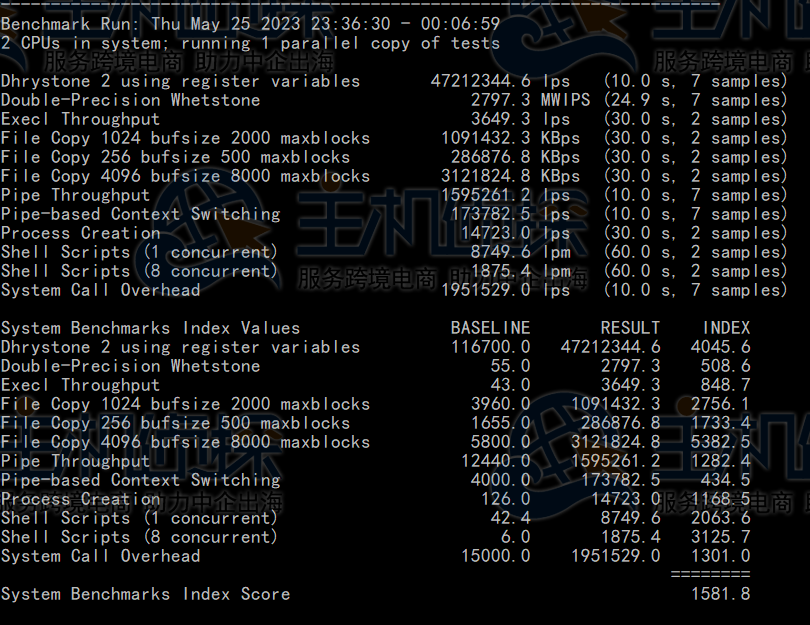Click the INDEX column header

pos(725,328)
